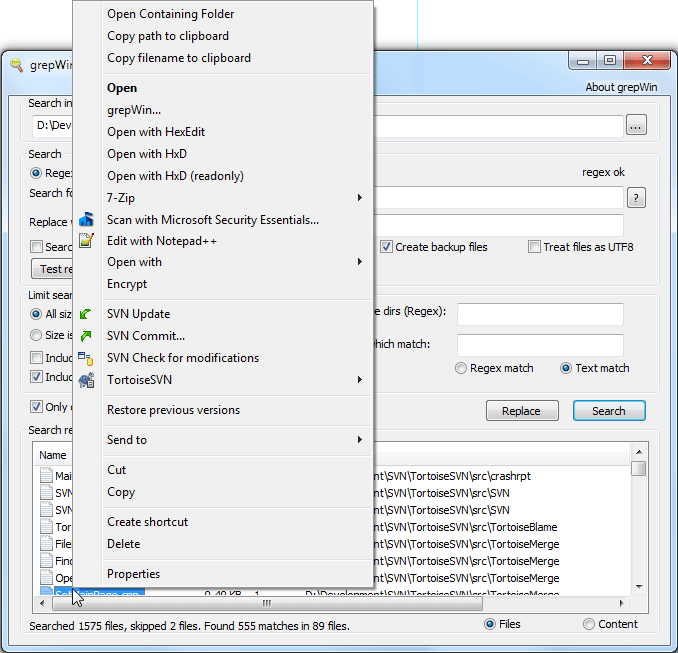678x653 pixels.
Task: Expand the TortoiseSVN submenu
Action: (x=359, y=380)
